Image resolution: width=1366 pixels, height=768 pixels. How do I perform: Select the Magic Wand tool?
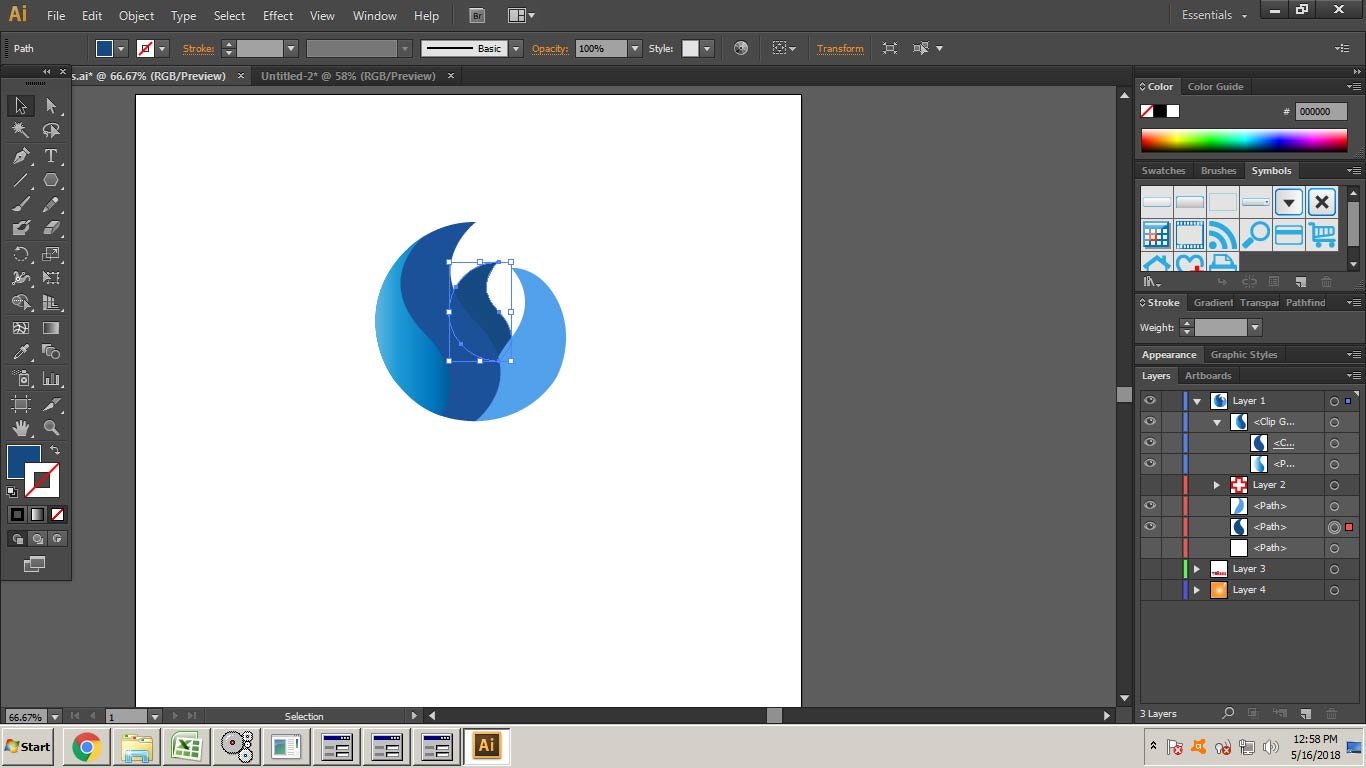pyautogui.click(x=20, y=130)
